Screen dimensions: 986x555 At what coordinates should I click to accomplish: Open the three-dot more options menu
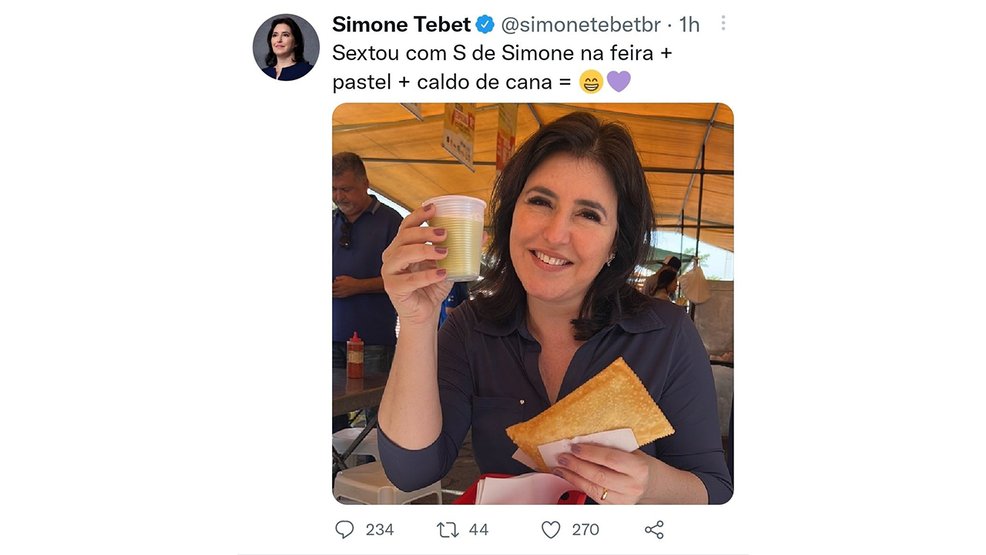tap(723, 23)
